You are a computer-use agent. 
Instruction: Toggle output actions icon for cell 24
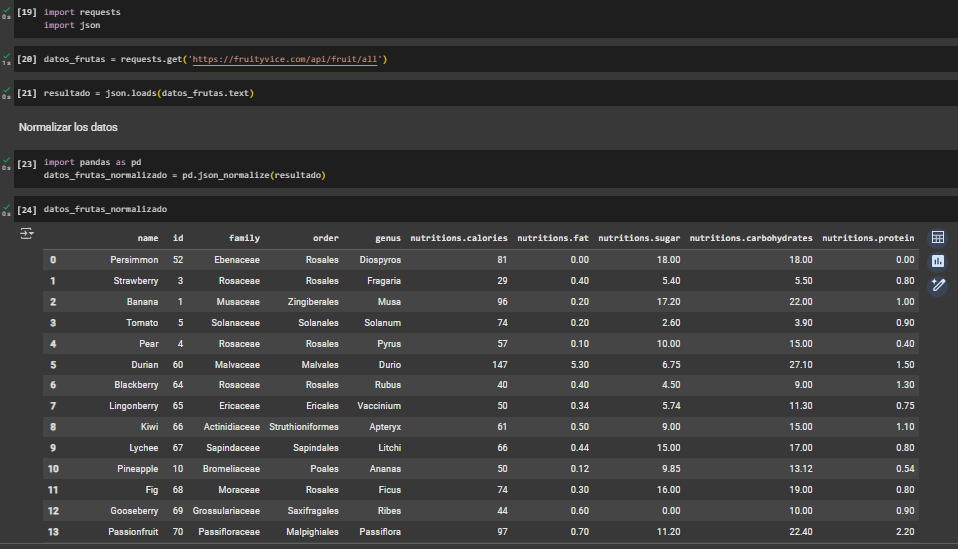(26, 233)
